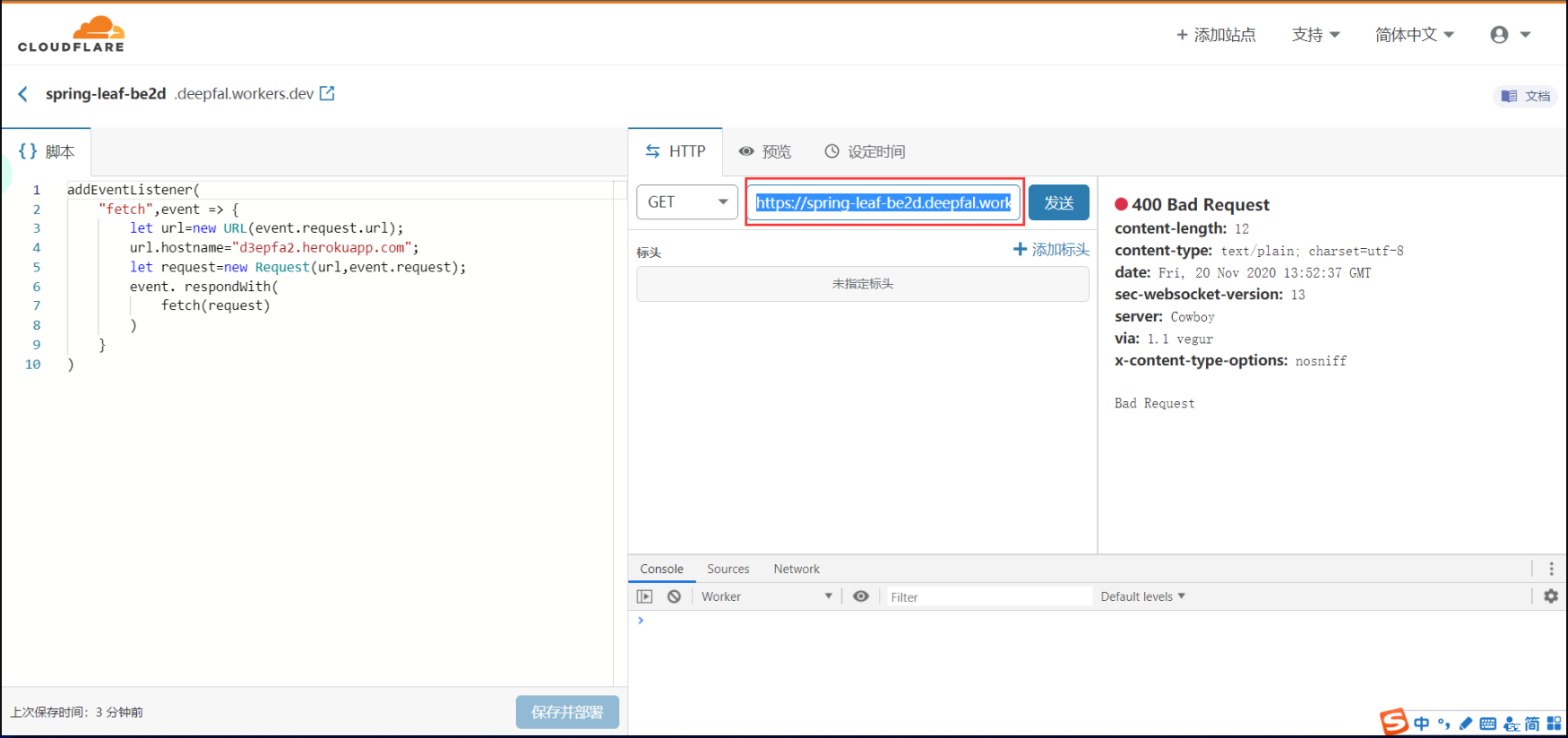Click the Cloudflare logo
This screenshot has width=1568, height=738.
pyautogui.click(x=71, y=34)
